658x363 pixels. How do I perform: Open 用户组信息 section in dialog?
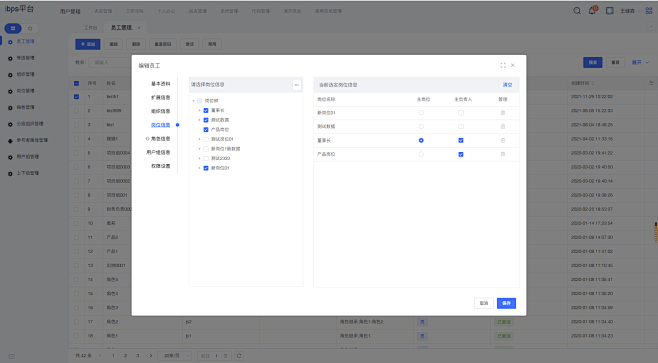point(158,153)
